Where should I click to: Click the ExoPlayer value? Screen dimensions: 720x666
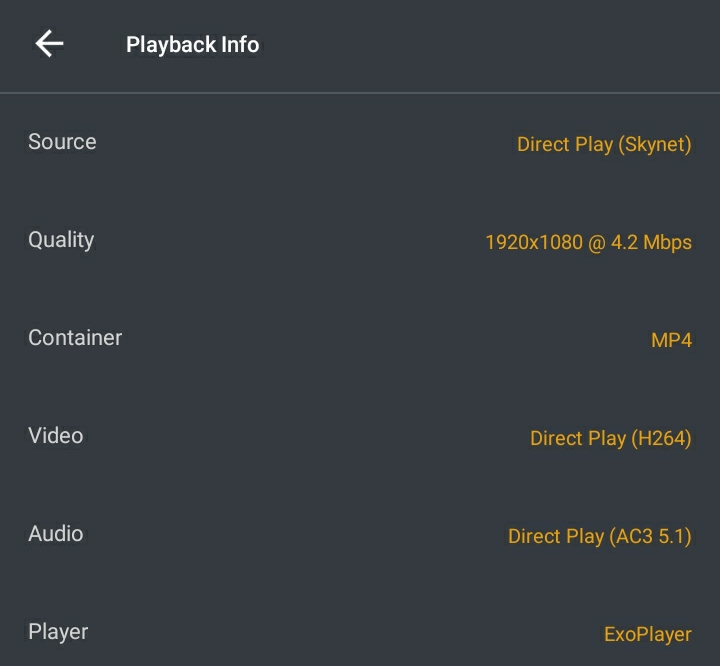tap(647, 634)
